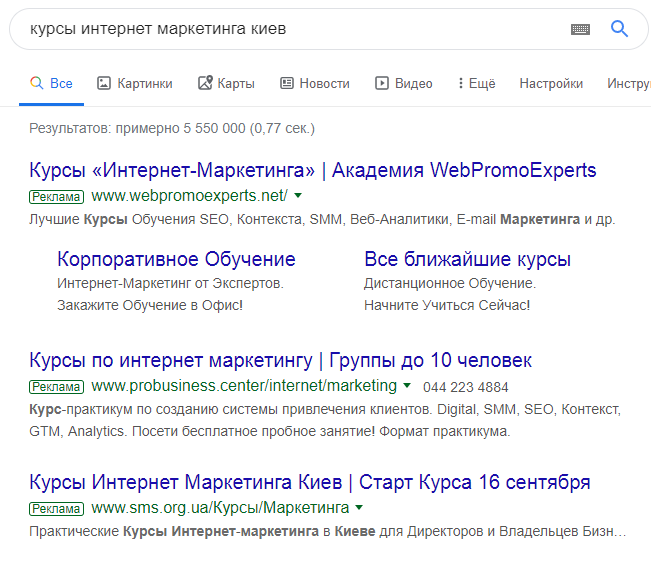Viewport: 651px width, 571px height.
Task: Click the 'Реклама' badge beside webpromoexperts.net
Action: 57,196
